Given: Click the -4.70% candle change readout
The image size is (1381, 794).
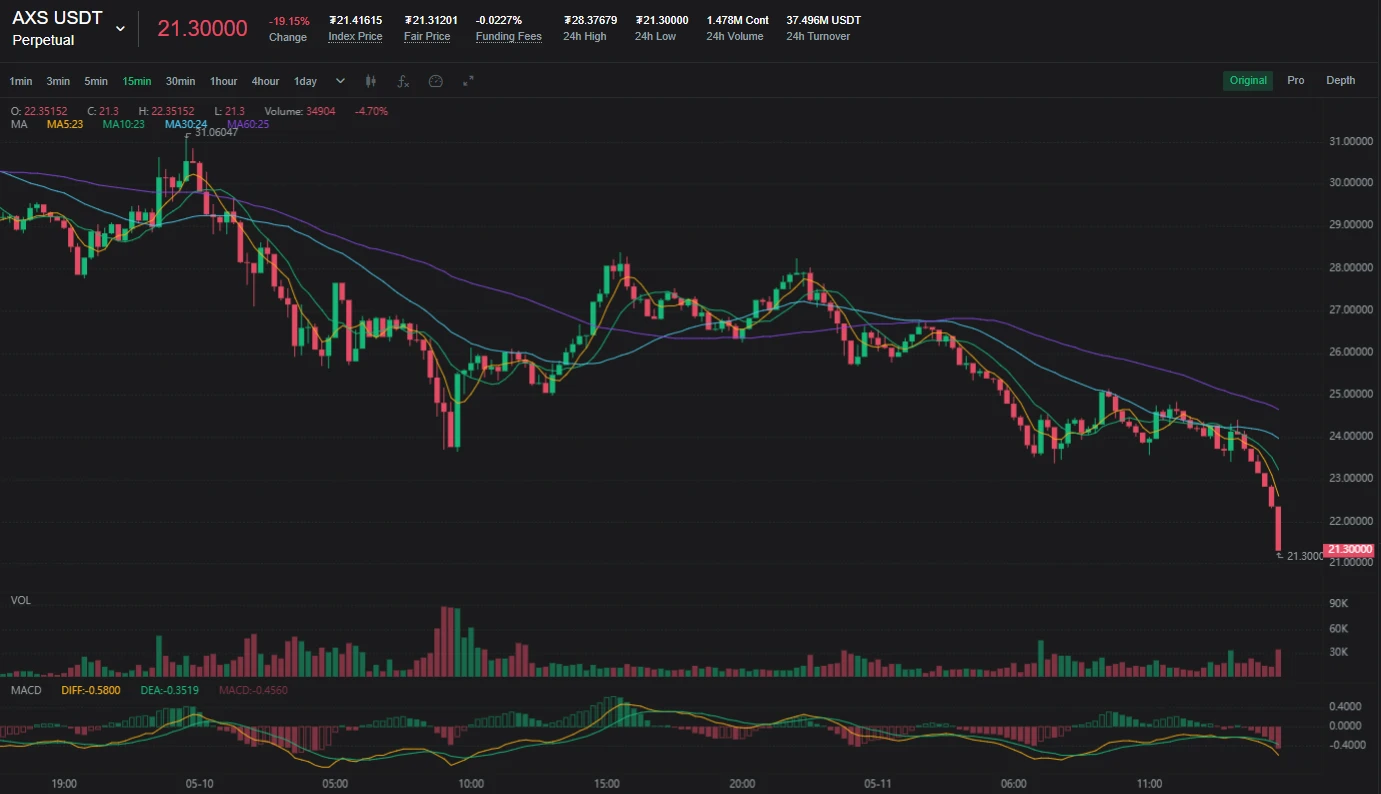Looking at the screenshot, I should coord(371,111).
